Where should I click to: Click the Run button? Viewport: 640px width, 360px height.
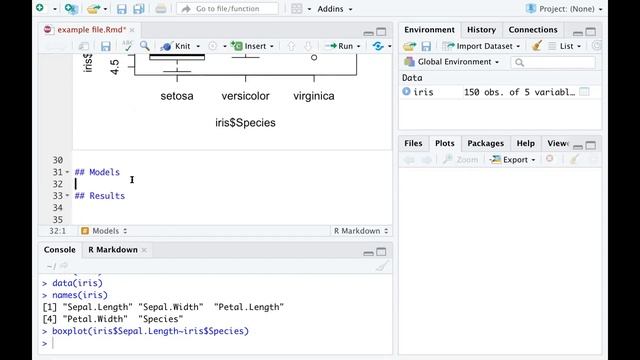pyautogui.click(x=340, y=46)
